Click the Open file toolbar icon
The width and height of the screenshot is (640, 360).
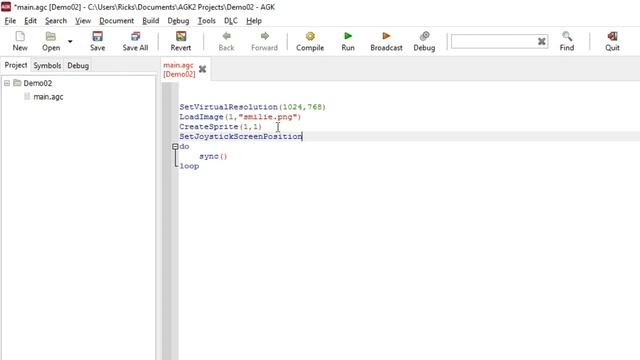51,41
